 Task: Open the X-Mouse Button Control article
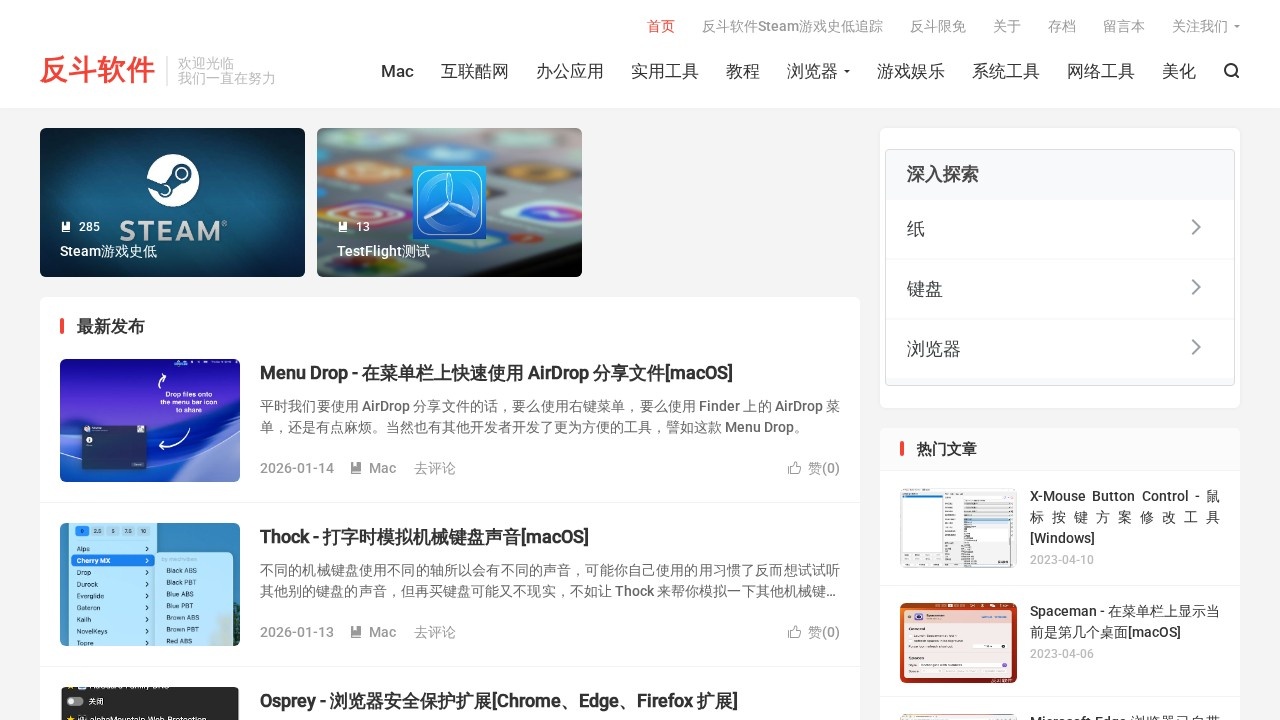[x=1124, y=517]
